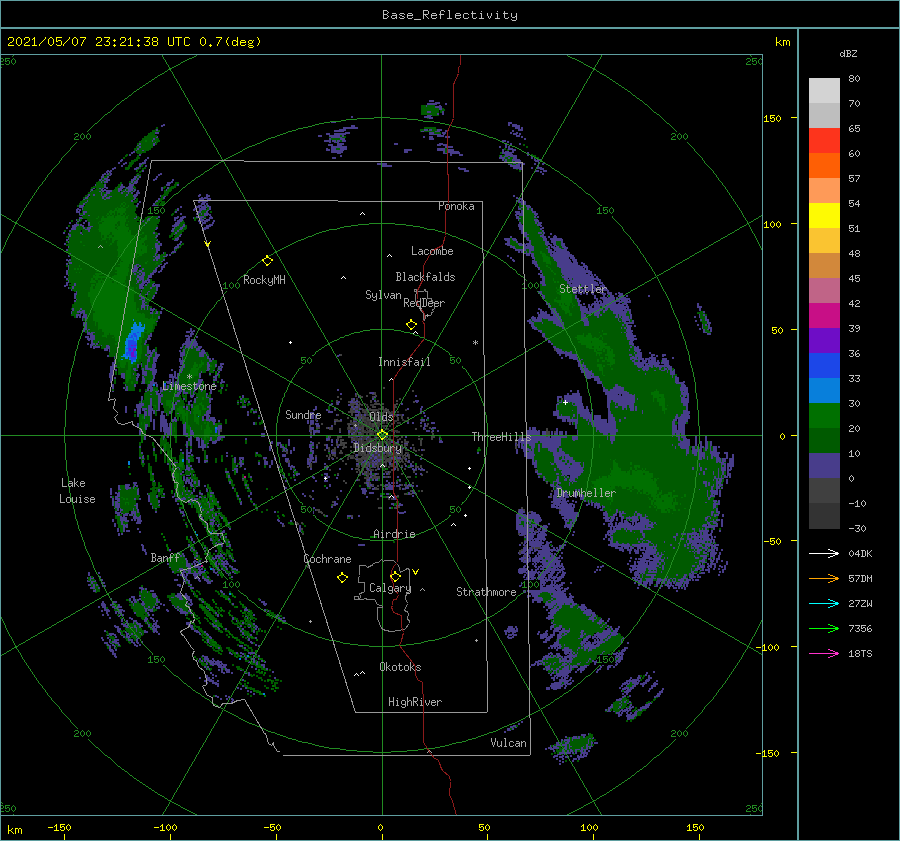Click the Sundre city label

303,414
